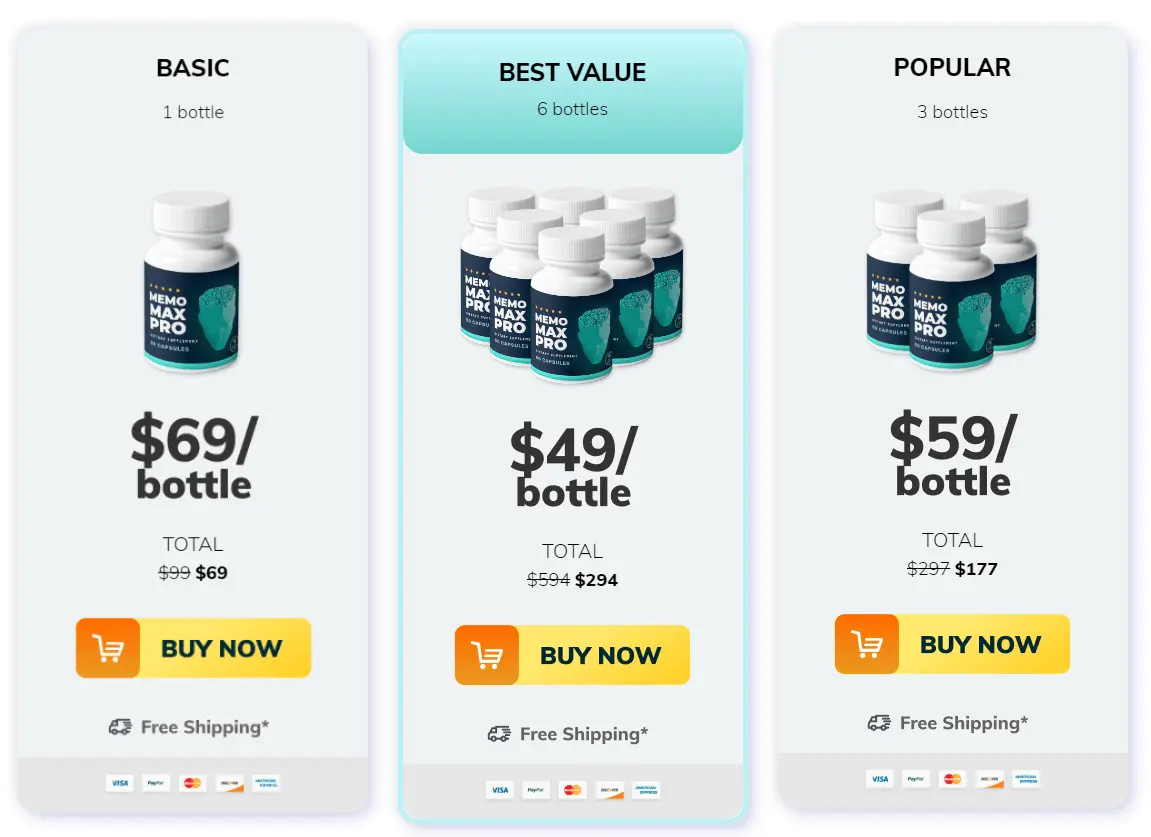Select the Visa payment icon under Basic plan
1151x837 pixels.
[x=119, y=783]
